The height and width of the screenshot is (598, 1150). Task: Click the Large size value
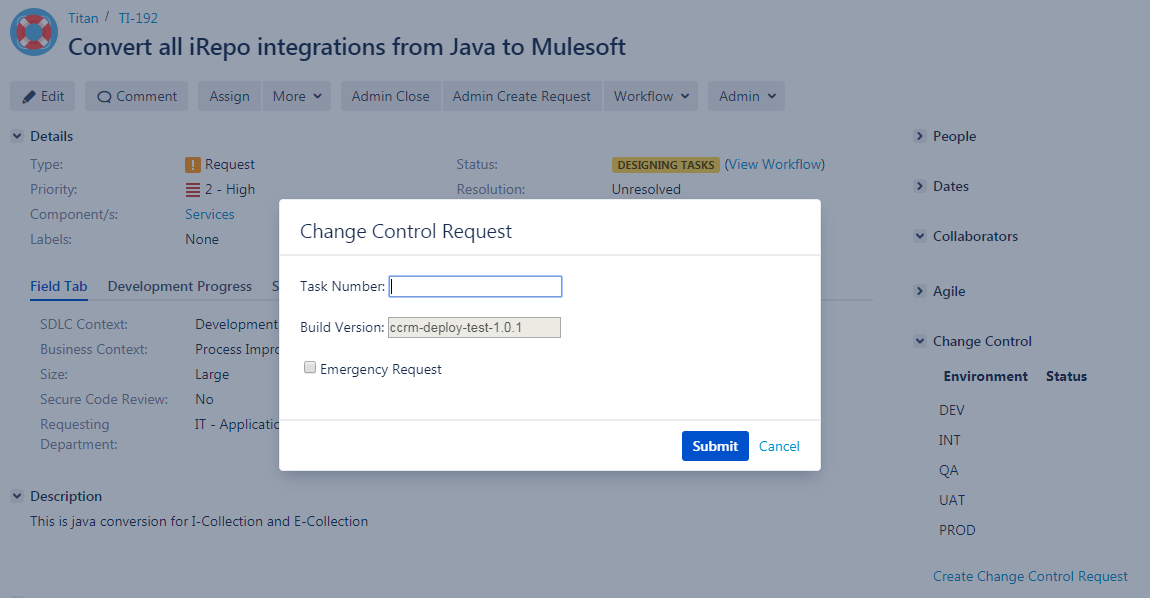[x=212, y=374]
